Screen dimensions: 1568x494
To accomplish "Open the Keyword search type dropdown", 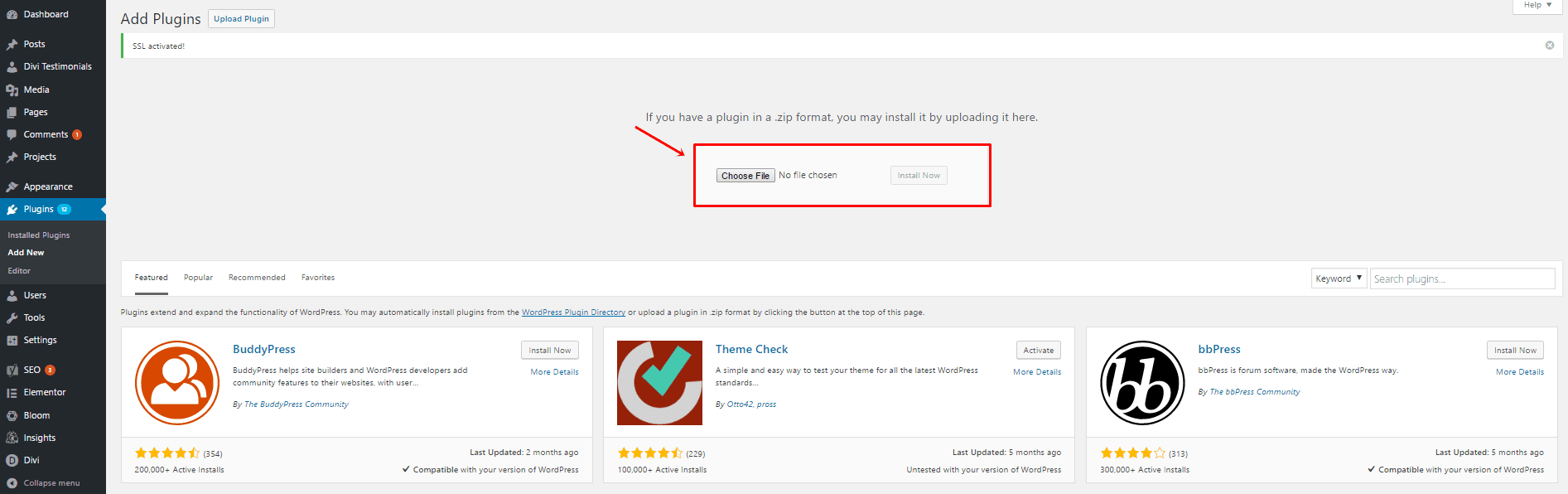I will tap(1339, 278).
